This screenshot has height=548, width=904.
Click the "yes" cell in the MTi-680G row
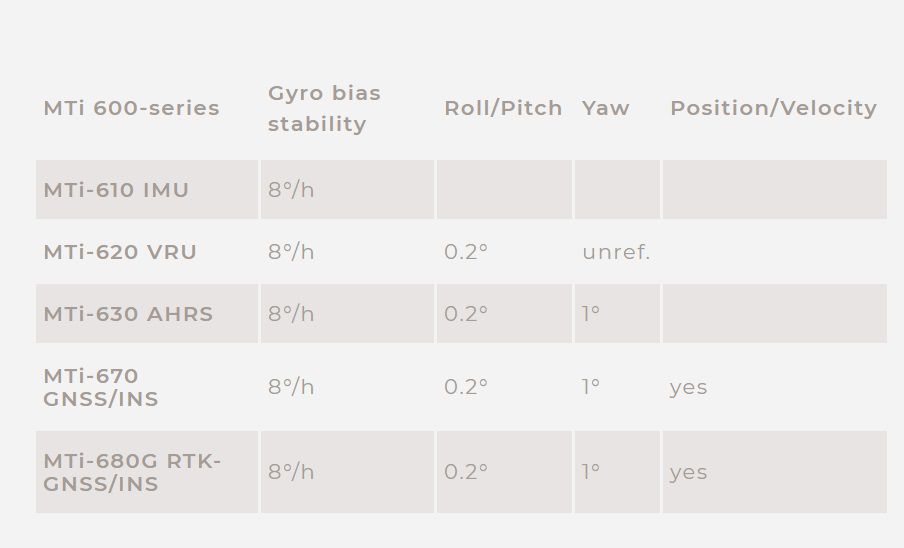[x=689, y=472]
